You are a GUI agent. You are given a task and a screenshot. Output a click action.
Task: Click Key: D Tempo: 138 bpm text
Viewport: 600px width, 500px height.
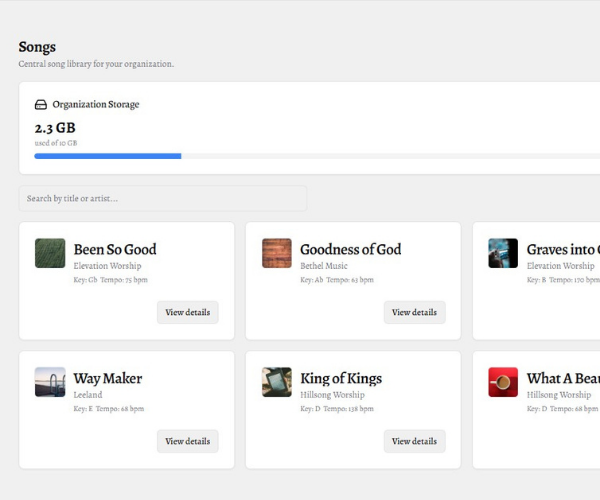click(337, 409)
